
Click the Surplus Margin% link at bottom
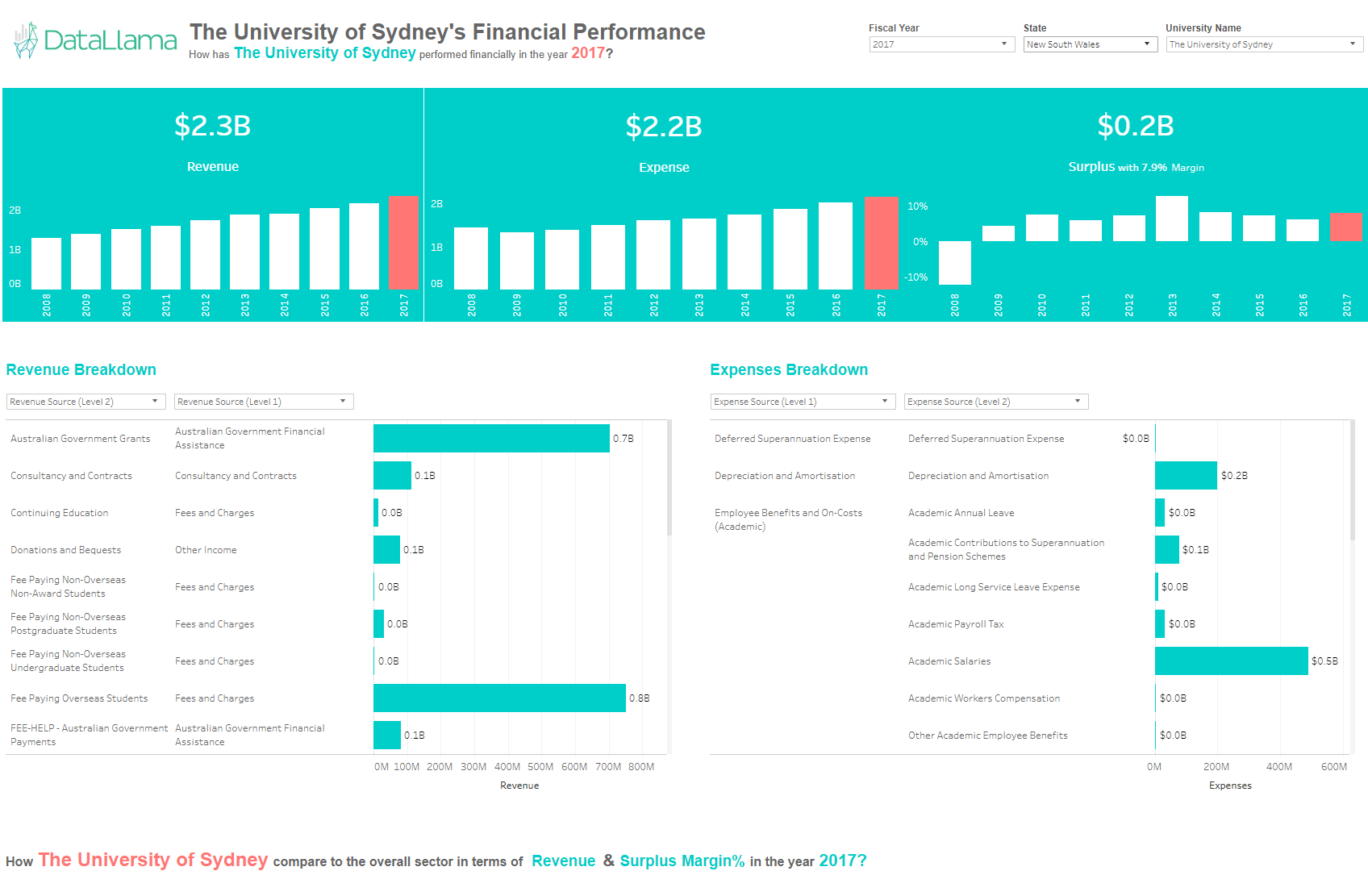click(682, 861)
